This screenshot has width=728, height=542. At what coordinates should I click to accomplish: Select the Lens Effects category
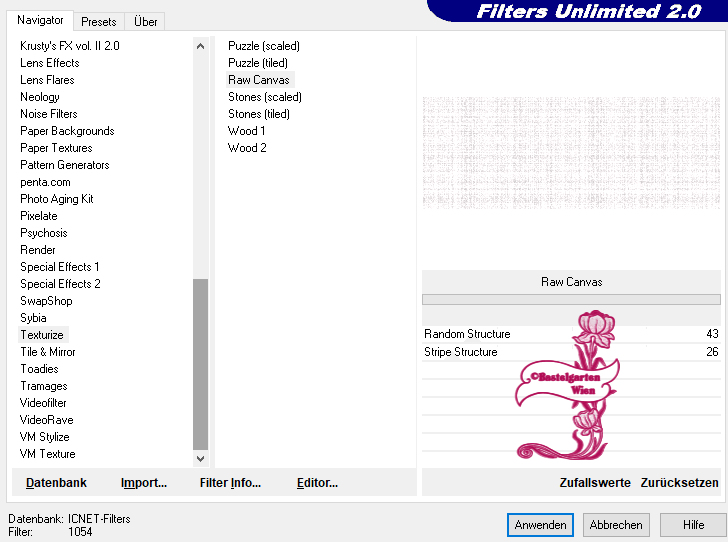point(50,63)
